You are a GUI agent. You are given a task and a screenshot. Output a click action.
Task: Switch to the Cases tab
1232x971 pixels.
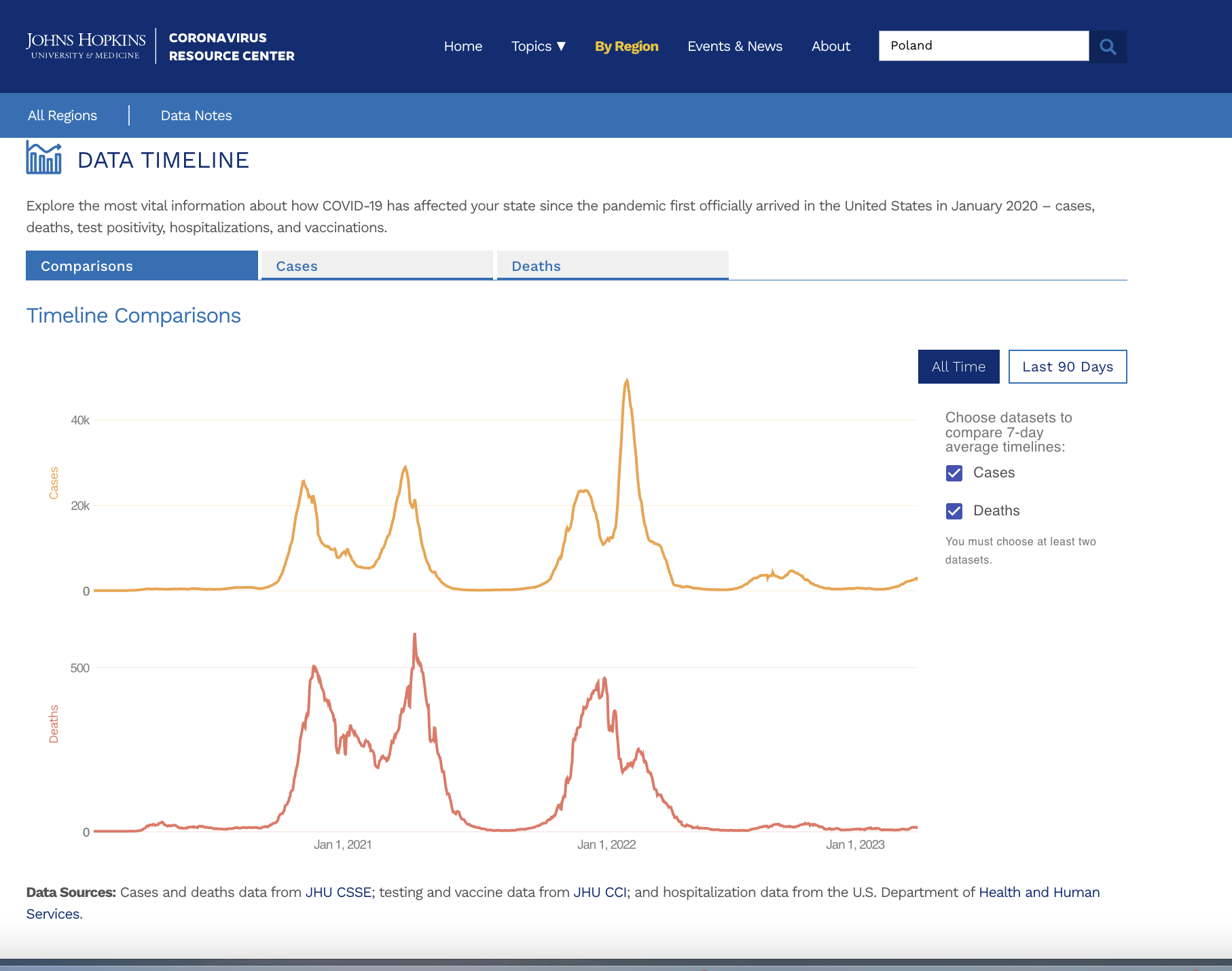(x=377, y=265)
